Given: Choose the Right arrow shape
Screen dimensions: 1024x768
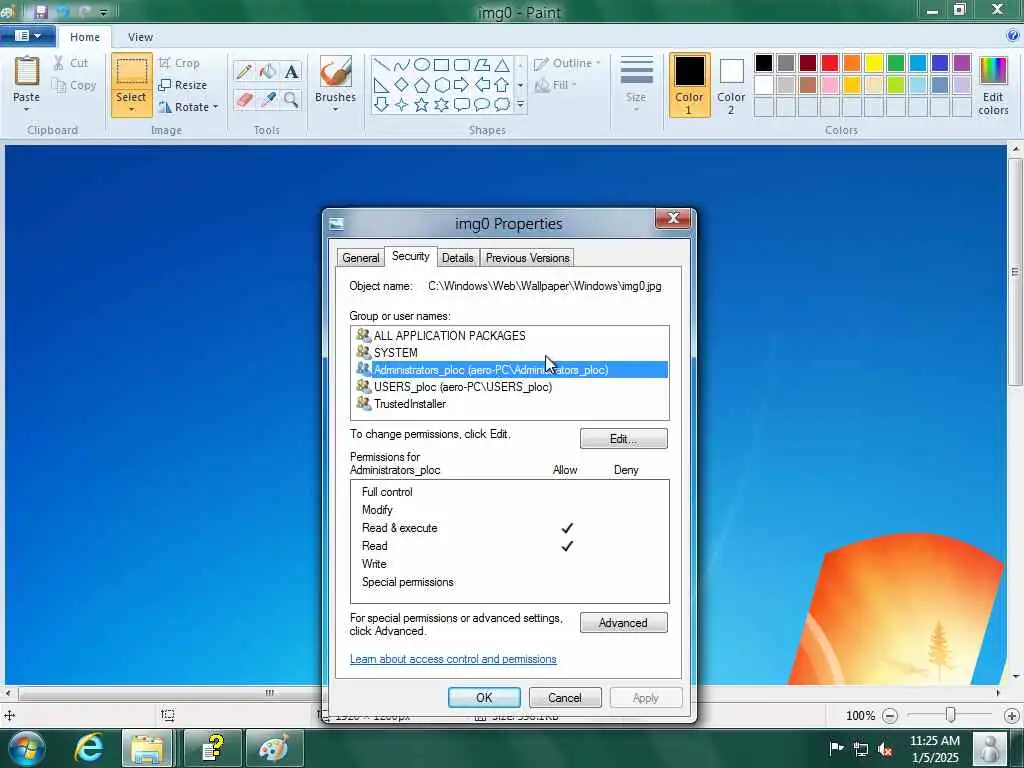Looking at the screenshot, I should [462, 85].
